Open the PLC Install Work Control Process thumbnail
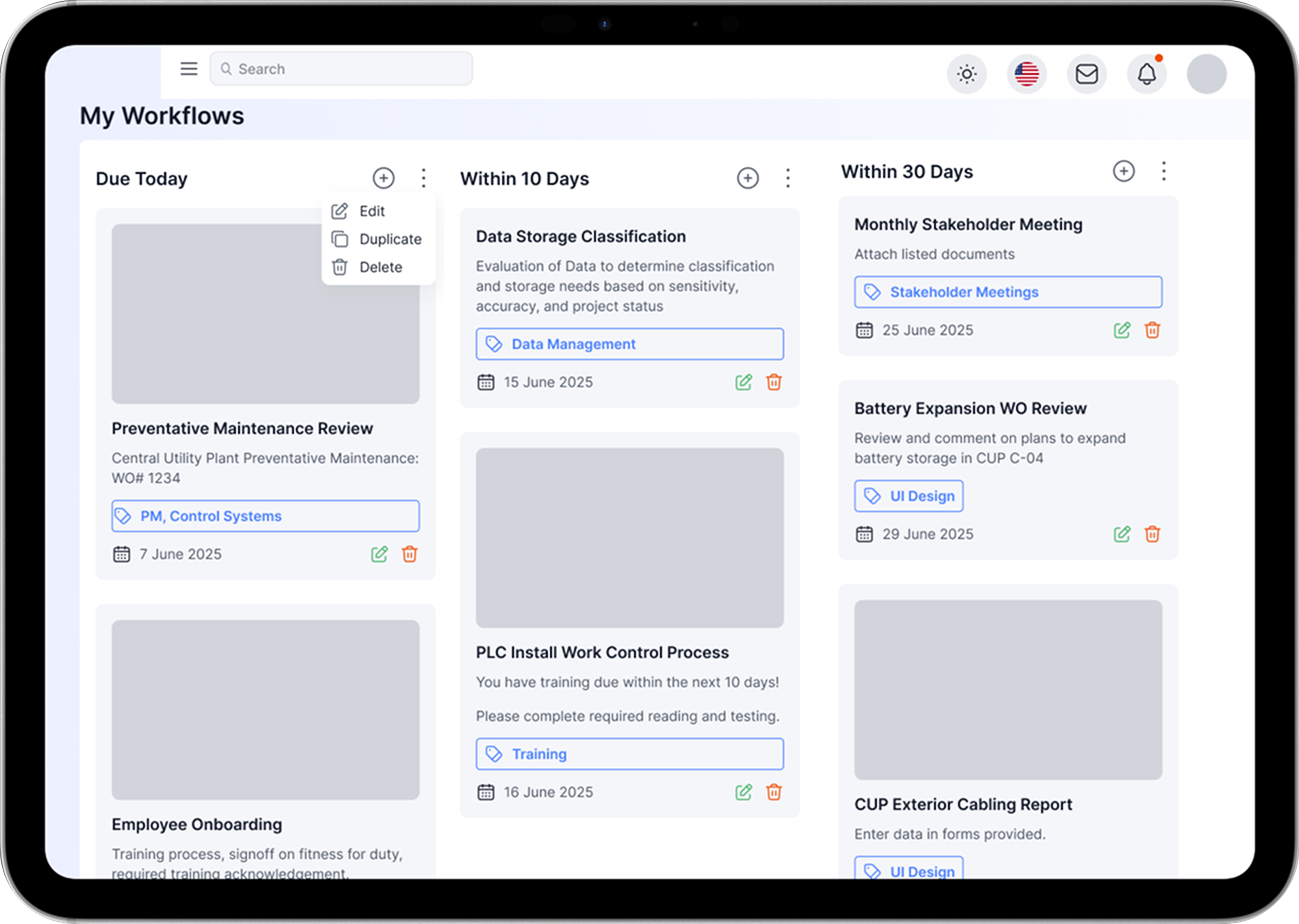 coord(629,537)
